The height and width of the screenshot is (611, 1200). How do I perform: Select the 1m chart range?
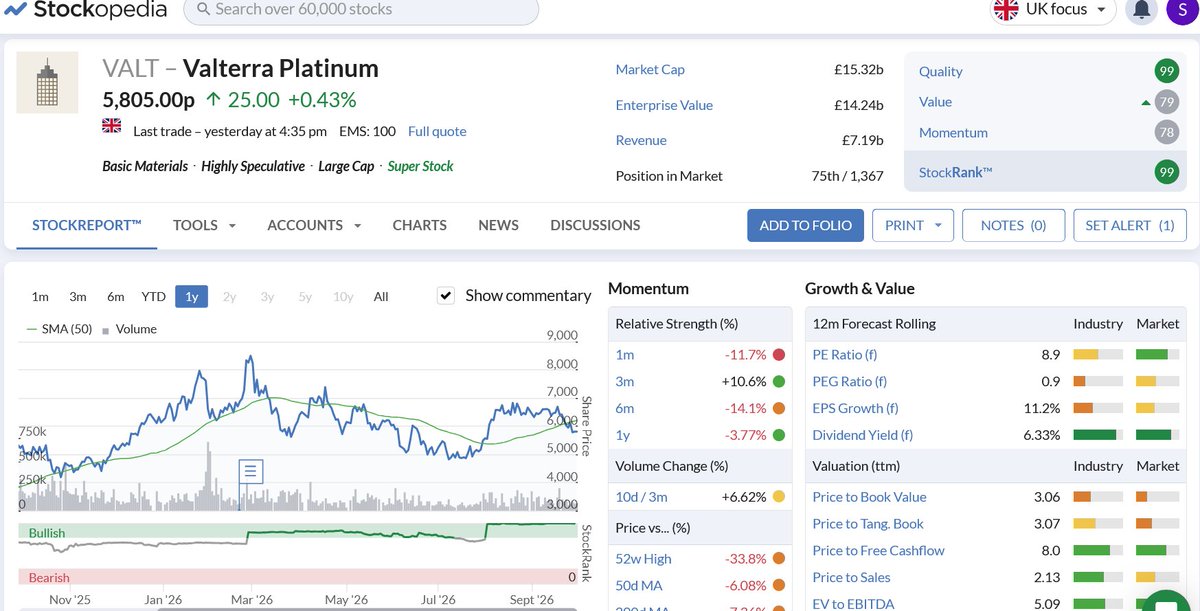pos(40,296)
